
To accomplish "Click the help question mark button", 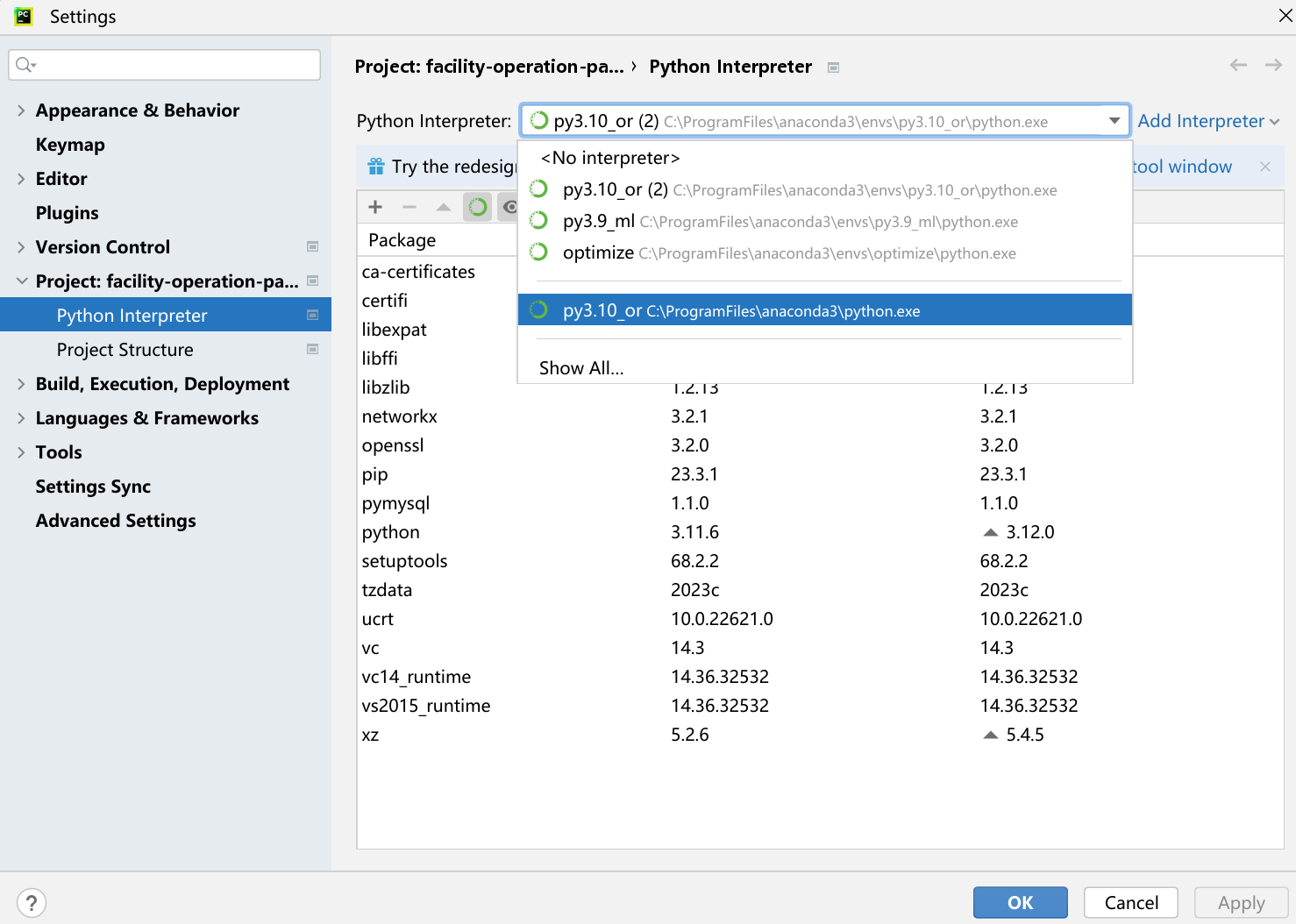I will pos(32,903).
